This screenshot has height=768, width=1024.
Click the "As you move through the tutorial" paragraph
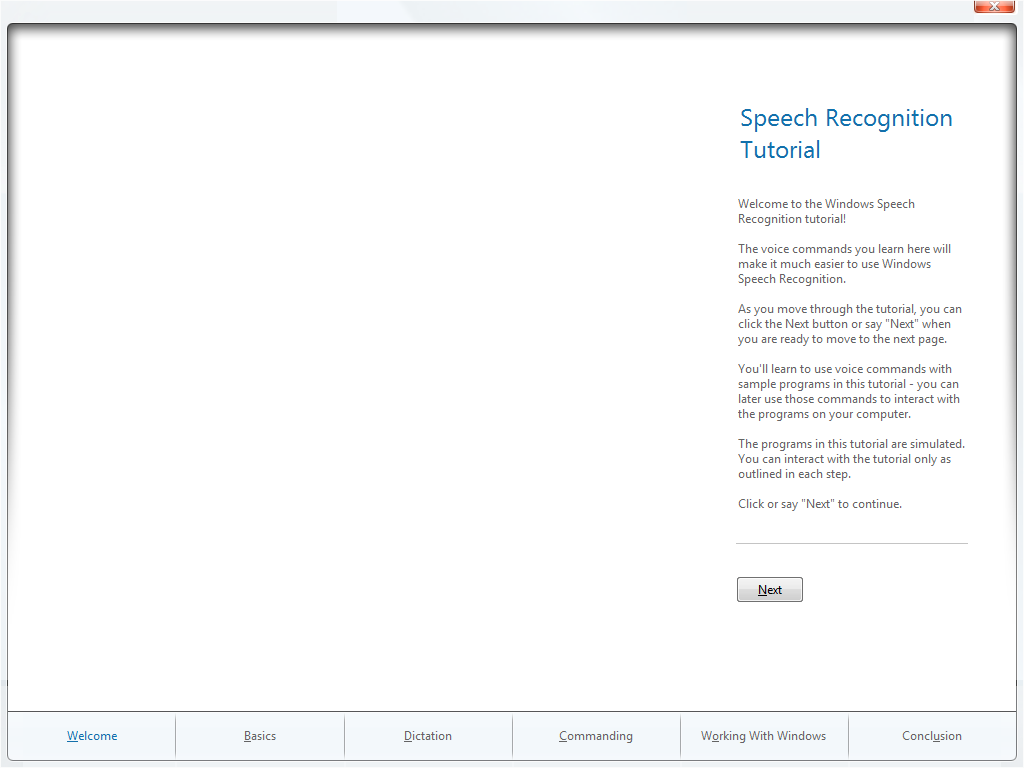pyautogui.click(x=850, y=324)
